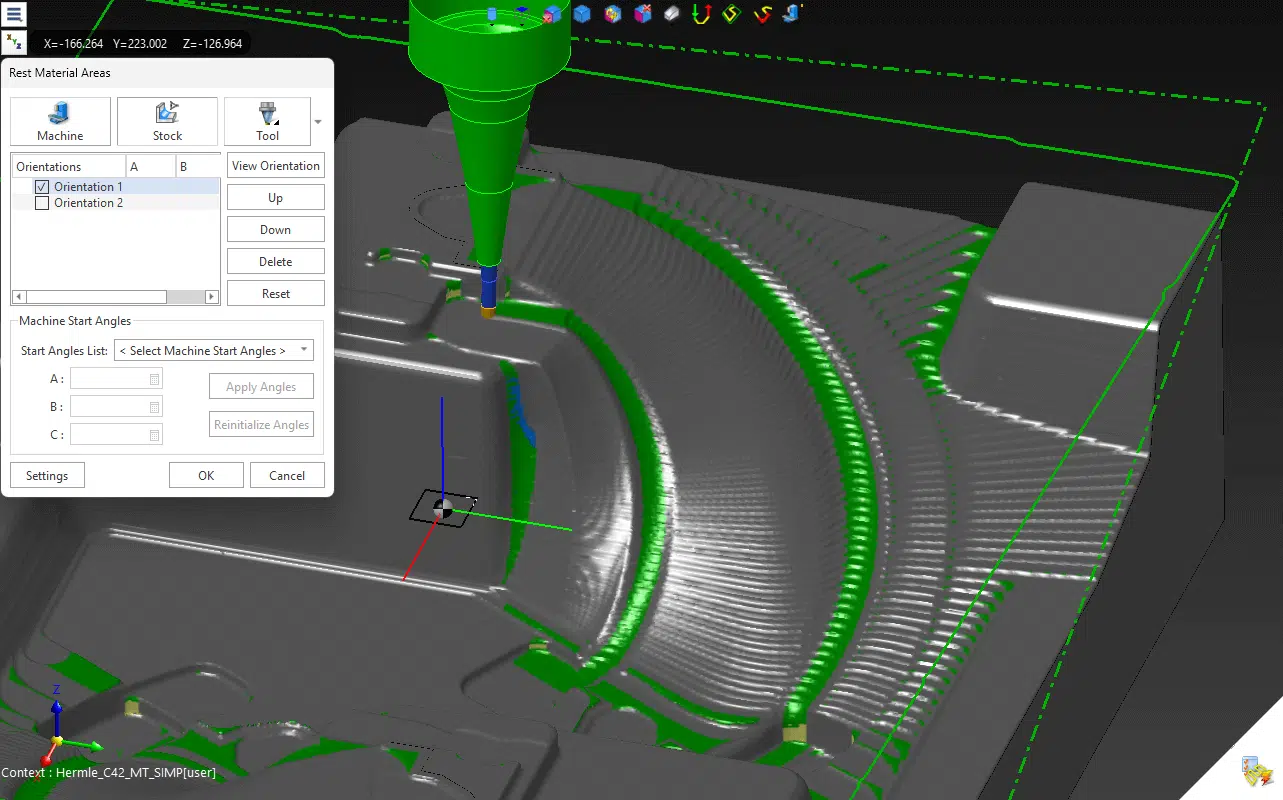Click the Machine icon button
The width and height of the screenshot is (1283, 800).
(x=60, y=121)
